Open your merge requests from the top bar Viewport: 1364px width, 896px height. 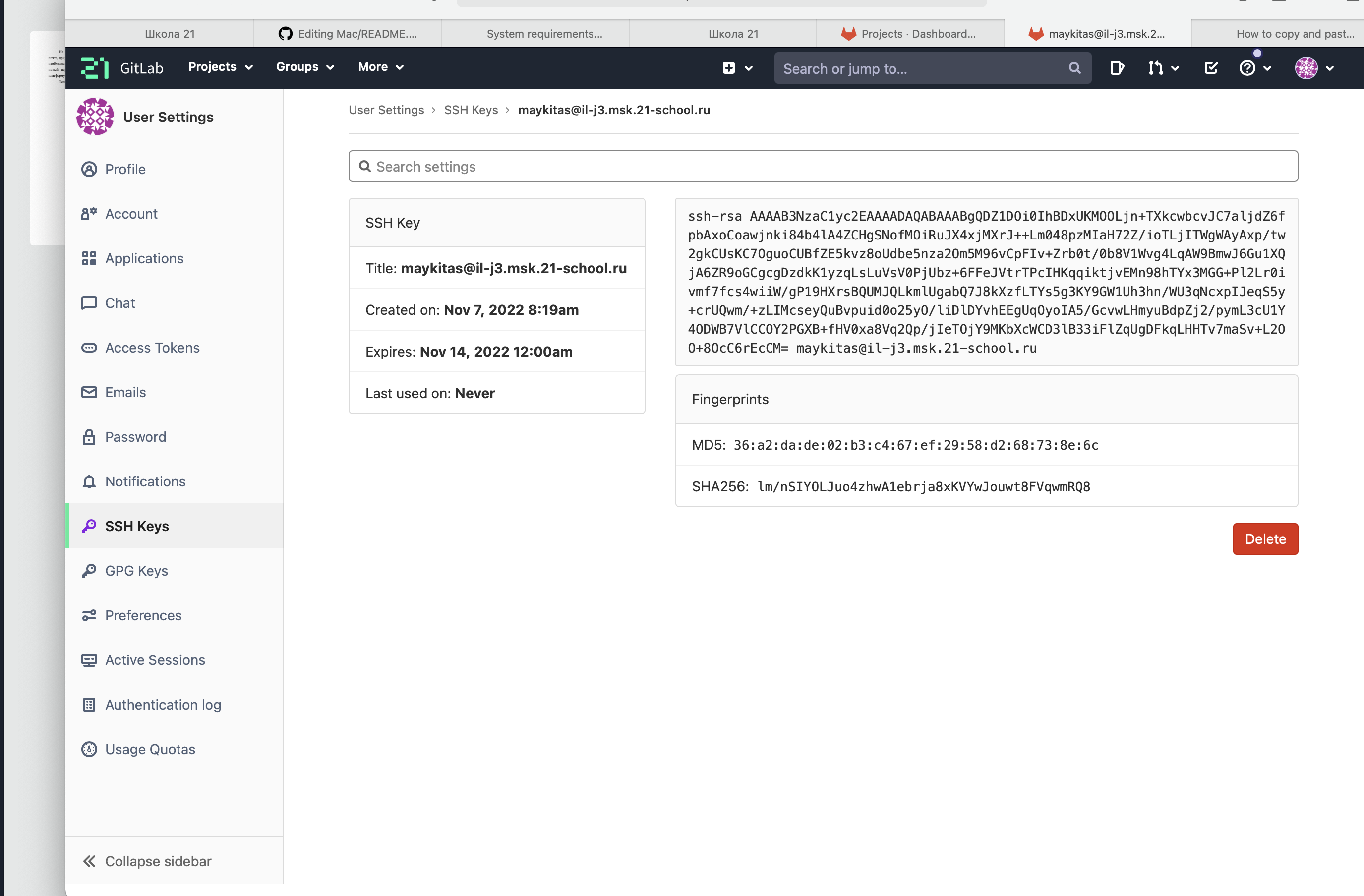coord(1157,67)
